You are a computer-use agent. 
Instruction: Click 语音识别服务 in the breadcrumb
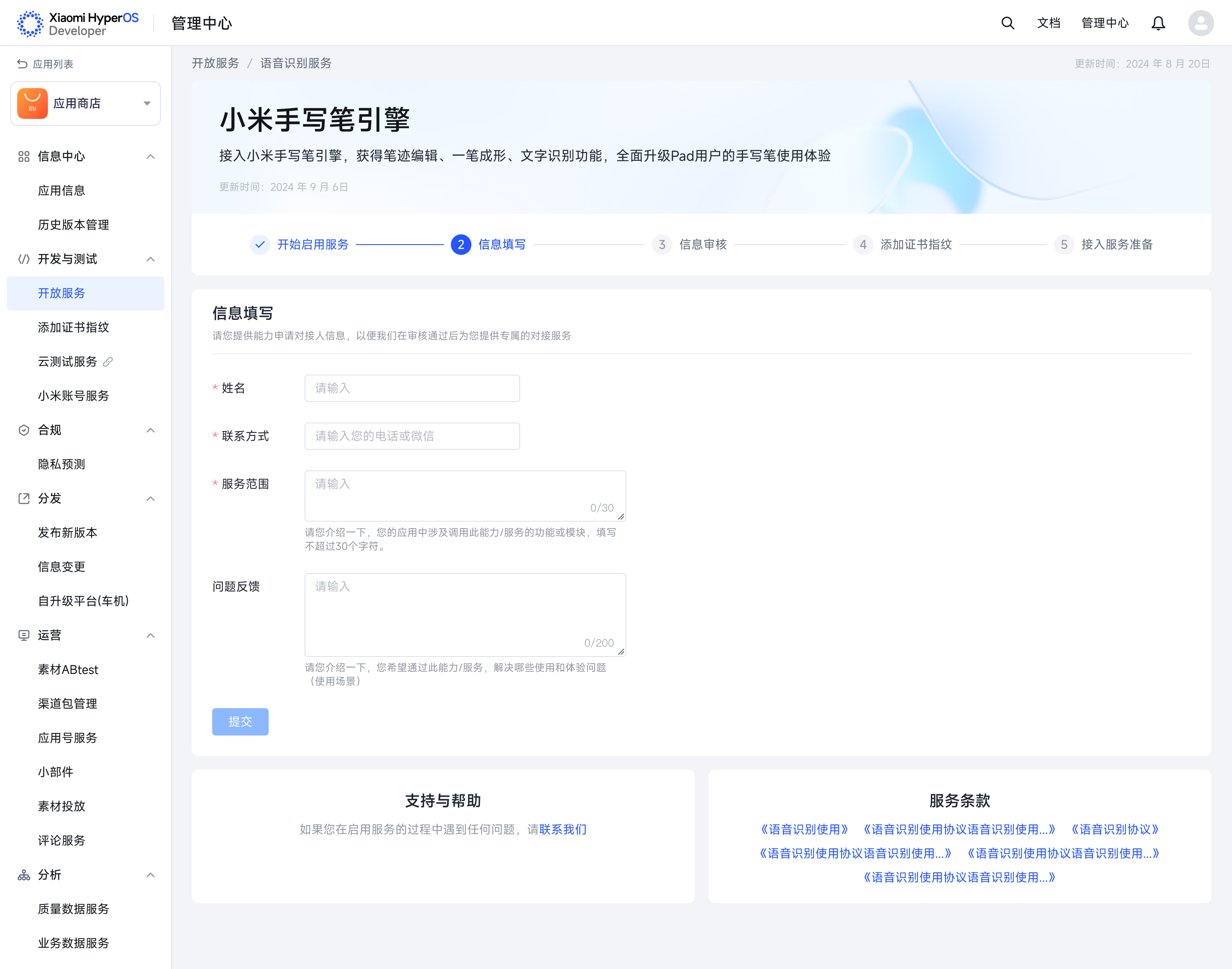(296, 63)
